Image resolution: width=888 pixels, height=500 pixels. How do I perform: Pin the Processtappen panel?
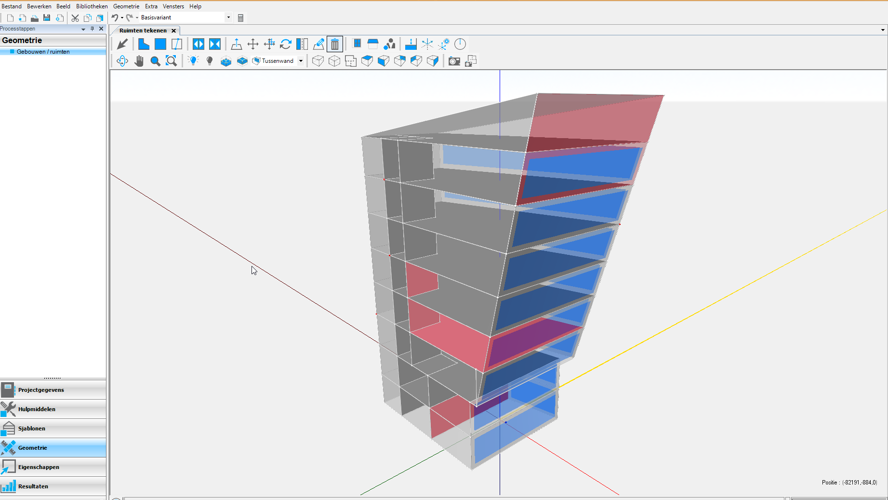(92, 29)
